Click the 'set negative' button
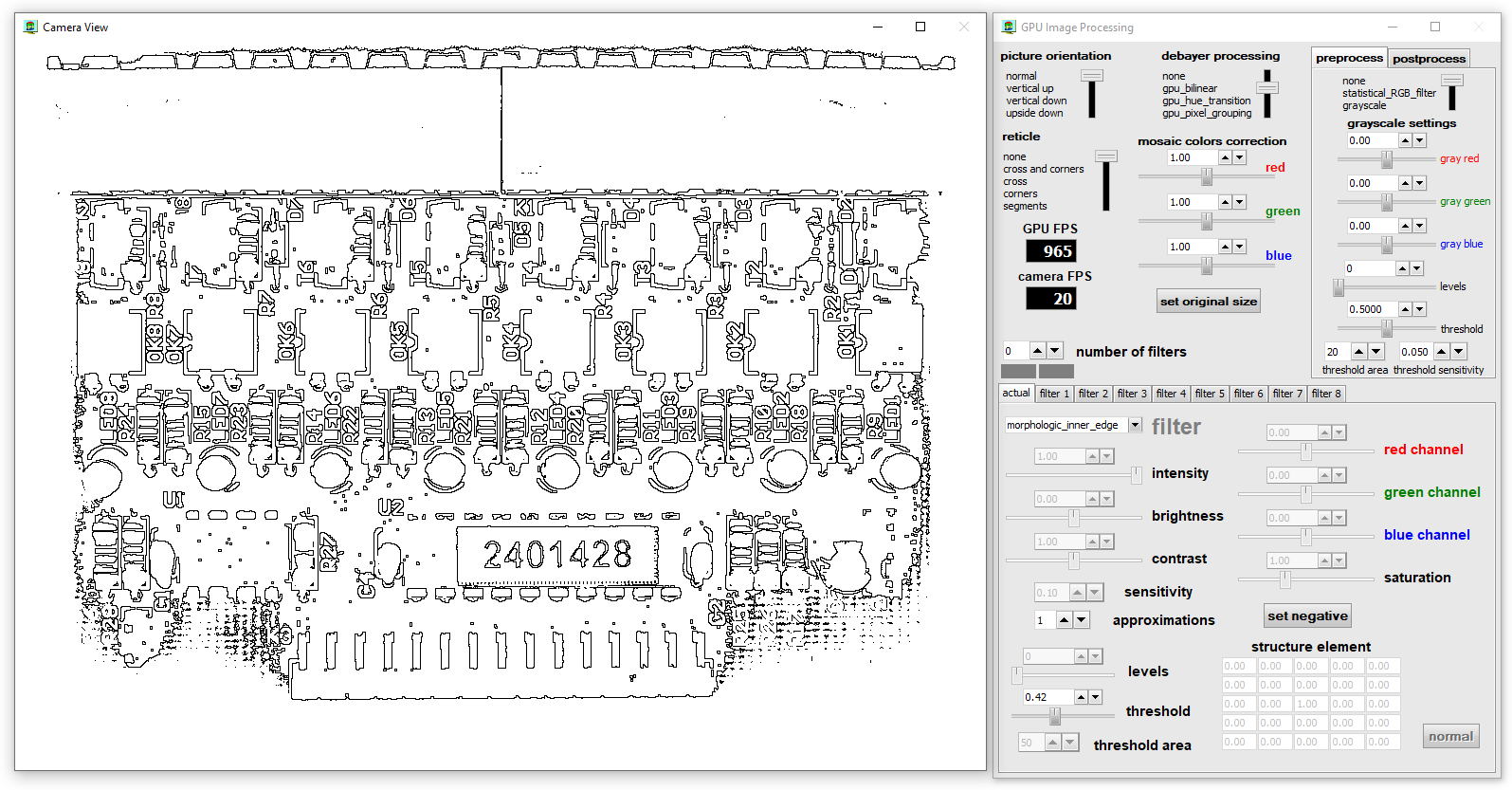 (x=1306, y=616)
